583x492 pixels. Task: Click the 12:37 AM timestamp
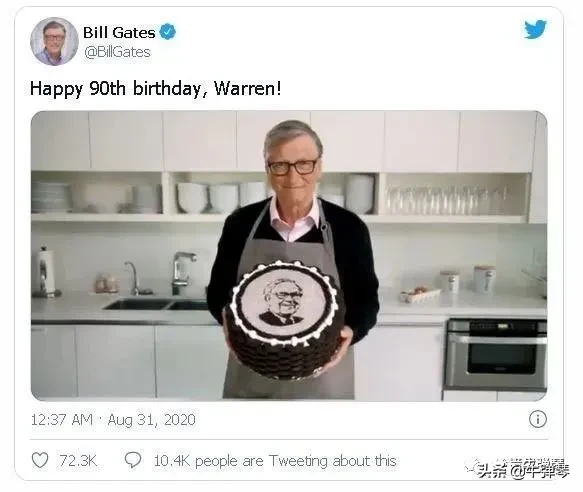[x=61, y=420]
